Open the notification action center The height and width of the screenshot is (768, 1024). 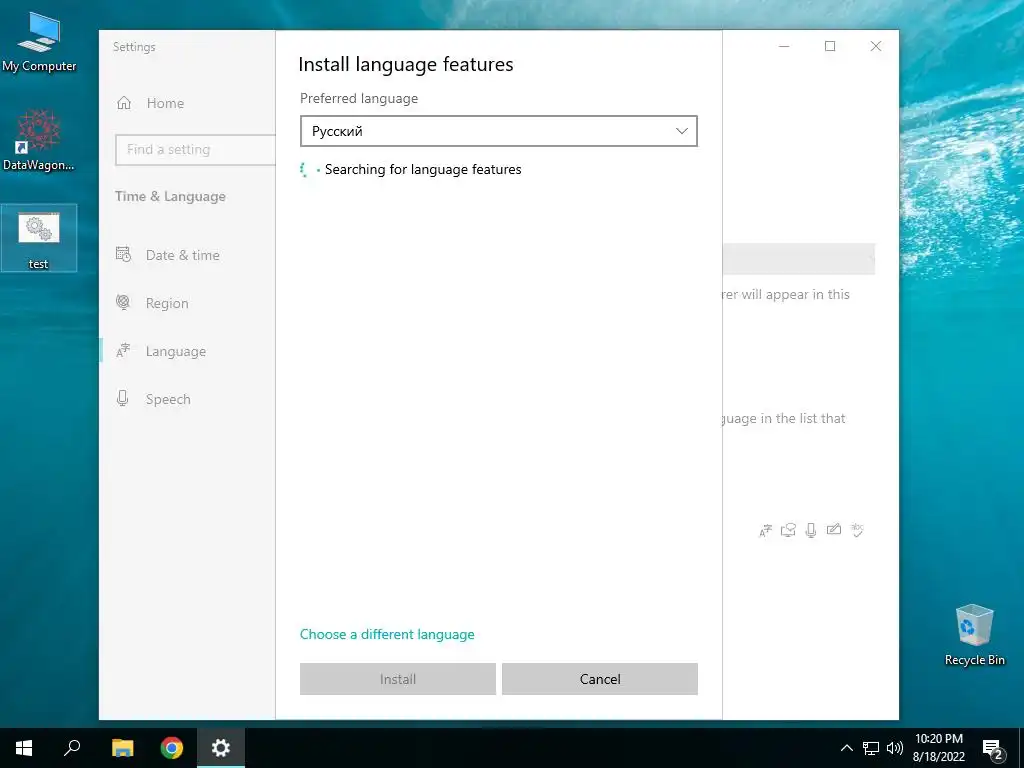993,748
